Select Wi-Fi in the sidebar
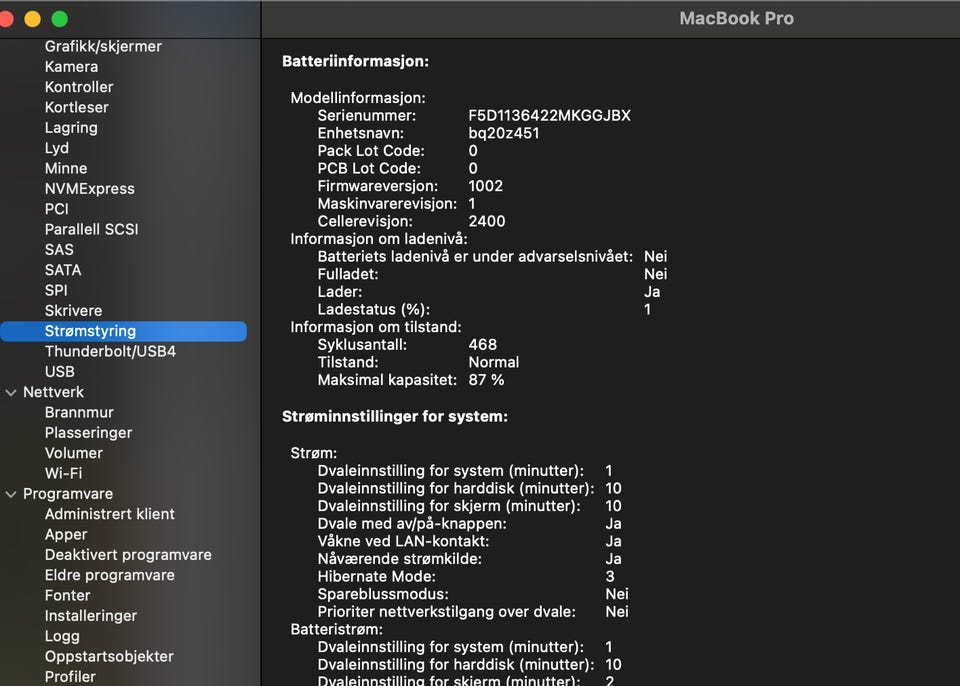This screenshot has width=960, height=686. click(63, 473)
